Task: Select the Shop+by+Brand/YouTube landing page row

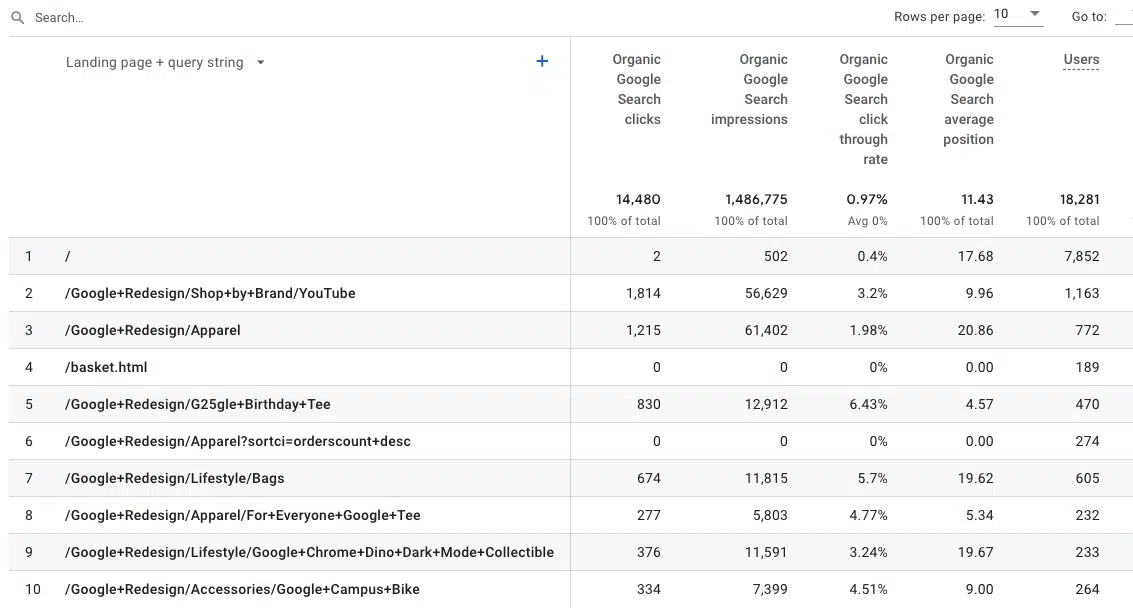Action: click(210, 293)
